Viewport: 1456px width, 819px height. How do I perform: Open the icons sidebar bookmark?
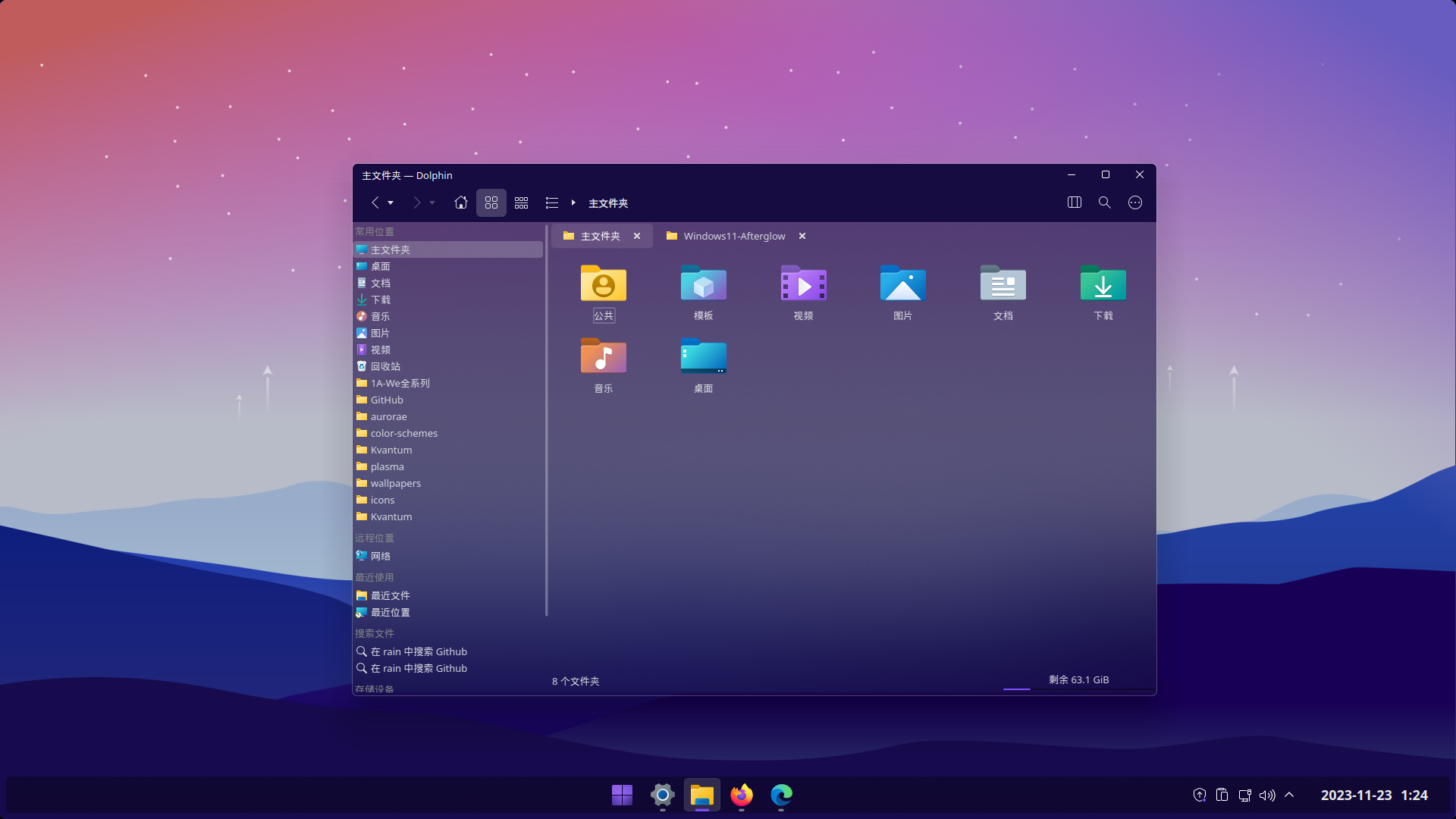tap(448, 500)
